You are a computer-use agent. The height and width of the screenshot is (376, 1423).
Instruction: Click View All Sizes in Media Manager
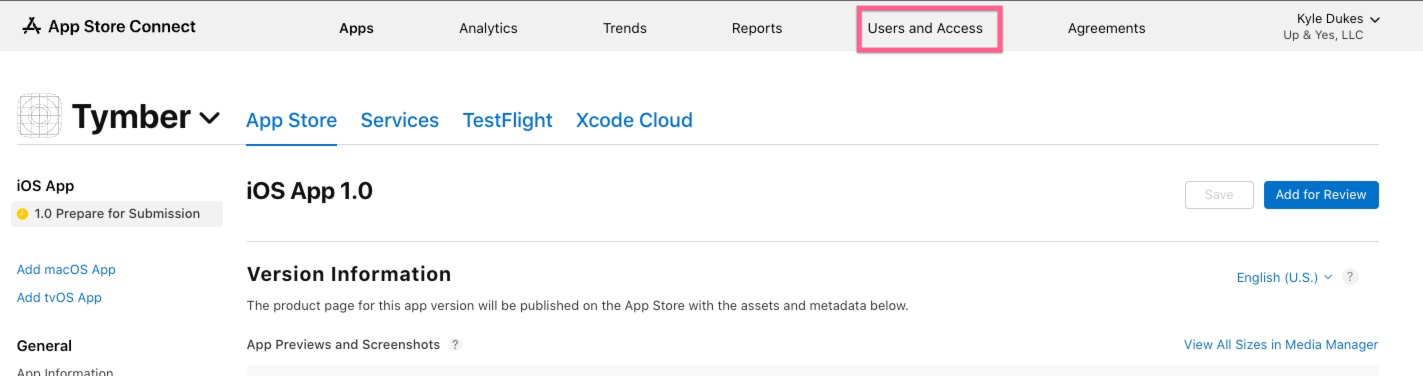1281,345
